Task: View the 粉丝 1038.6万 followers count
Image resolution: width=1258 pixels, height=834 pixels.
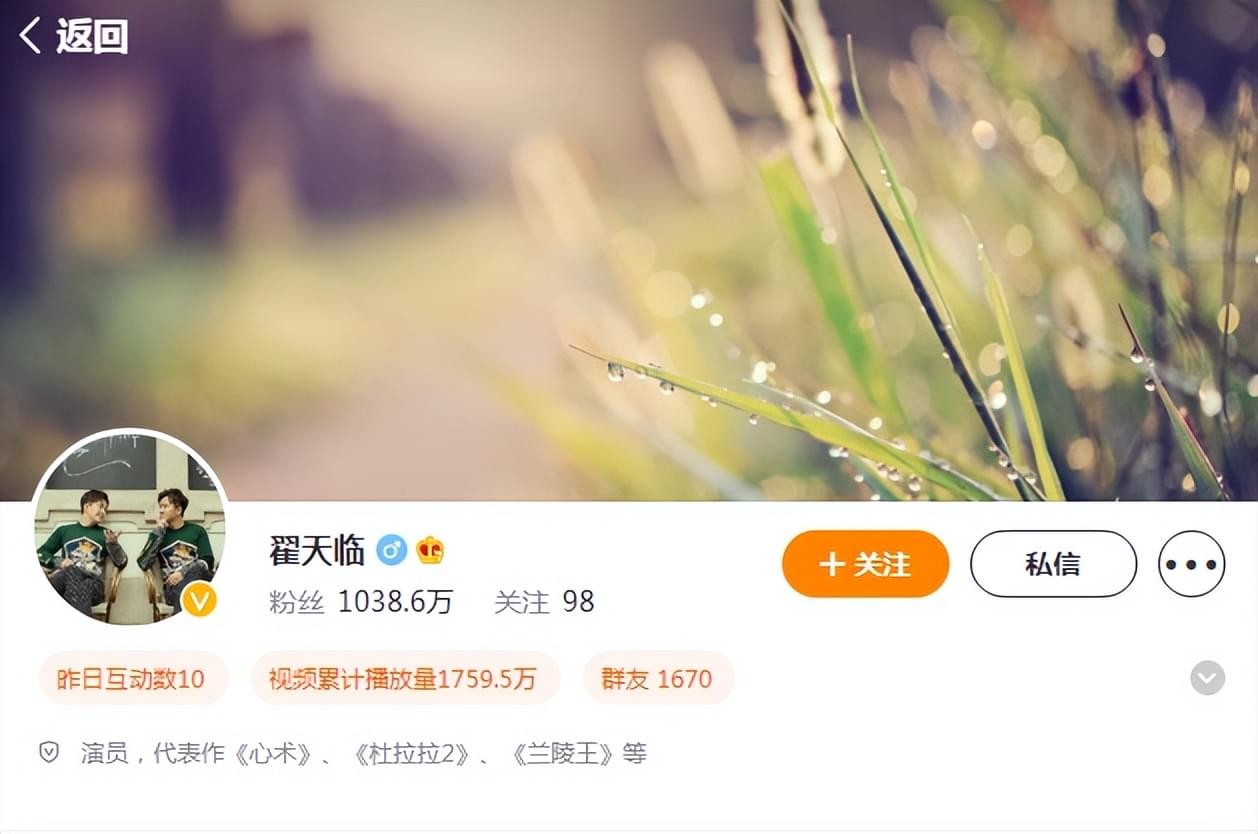Action: 361,601
